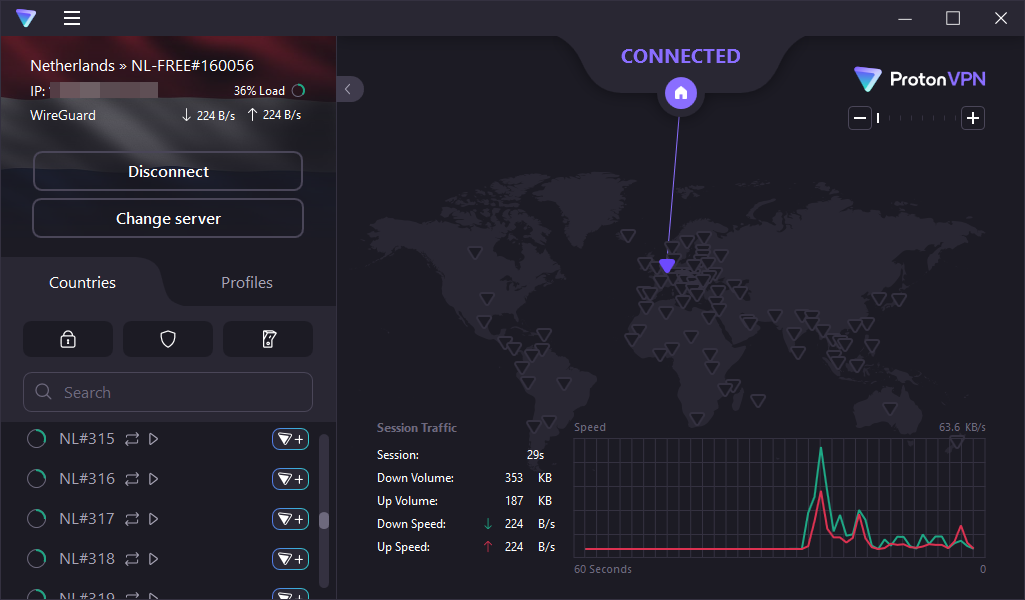Toggle Secure Core via the lock button
The width and height of the screenshot is (1025, 600).
pyautogui.click(x=68, y=339)
